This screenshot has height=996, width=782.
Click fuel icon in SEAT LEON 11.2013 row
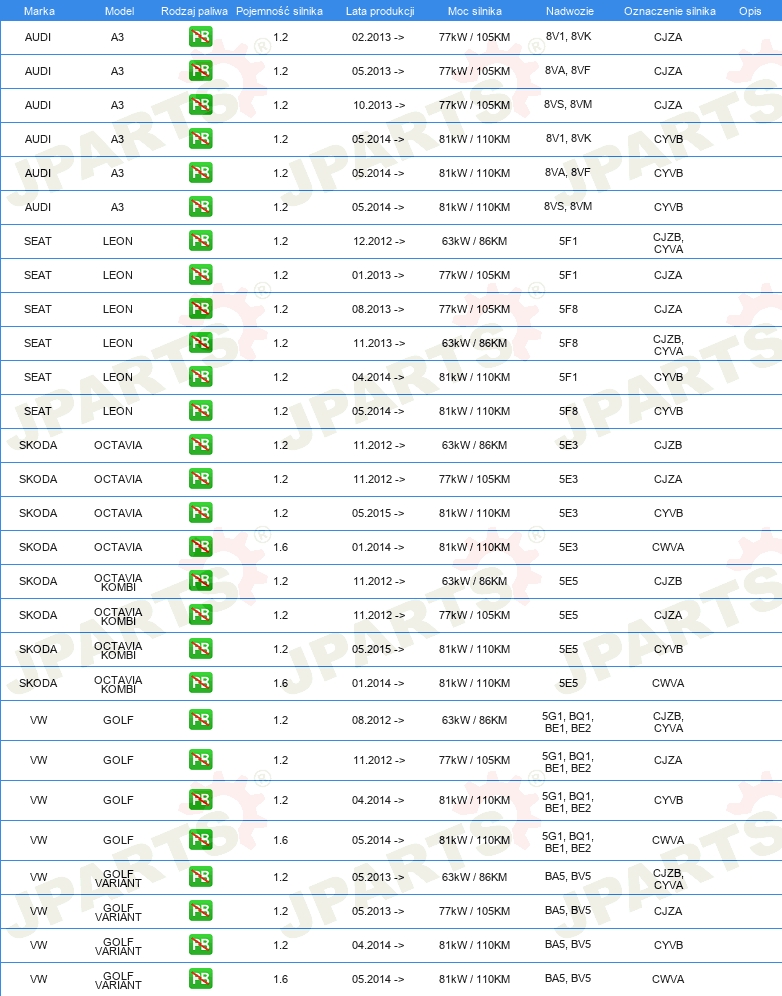point(200,342)
